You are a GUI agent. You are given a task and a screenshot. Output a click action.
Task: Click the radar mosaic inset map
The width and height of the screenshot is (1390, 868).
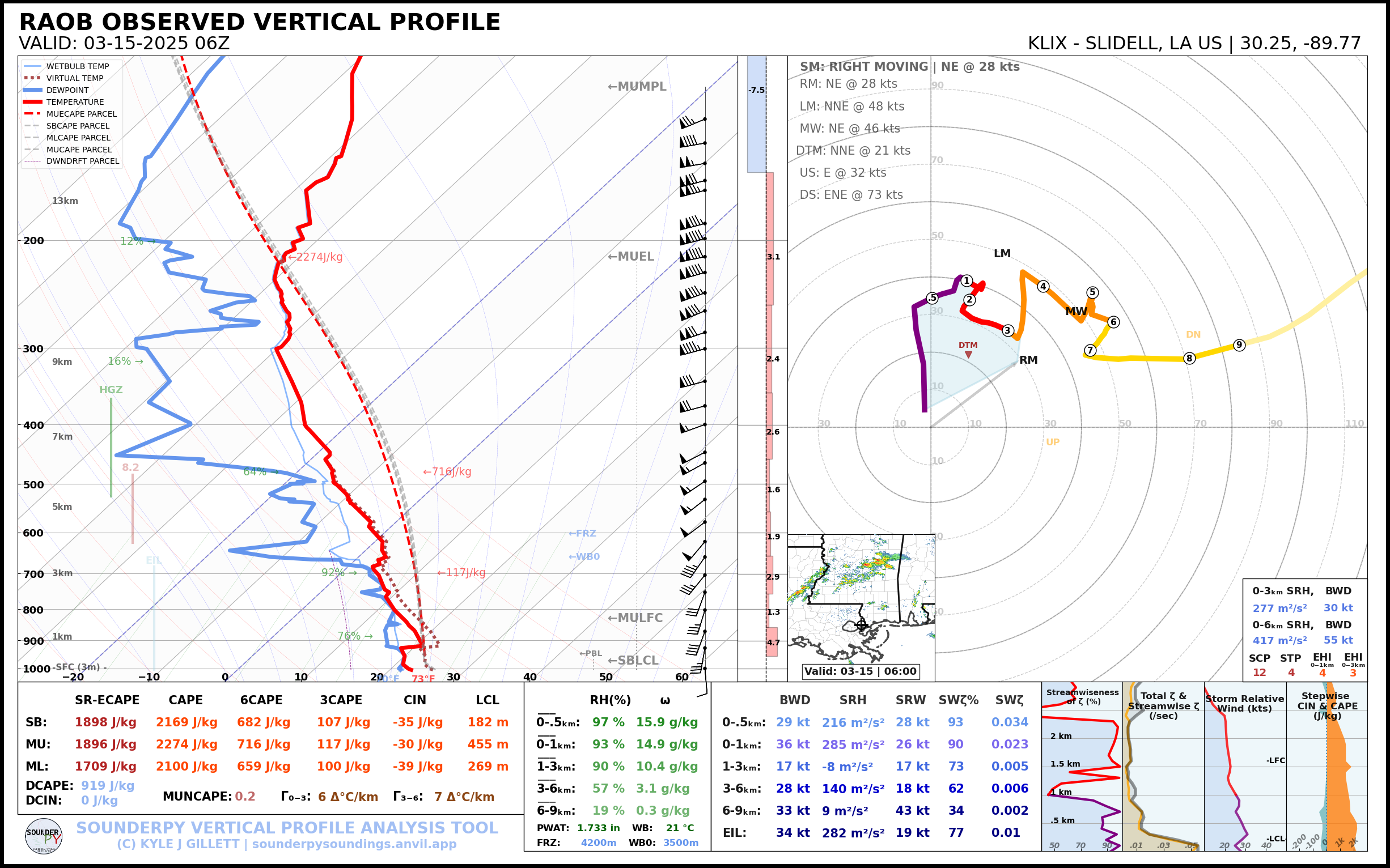861,592
